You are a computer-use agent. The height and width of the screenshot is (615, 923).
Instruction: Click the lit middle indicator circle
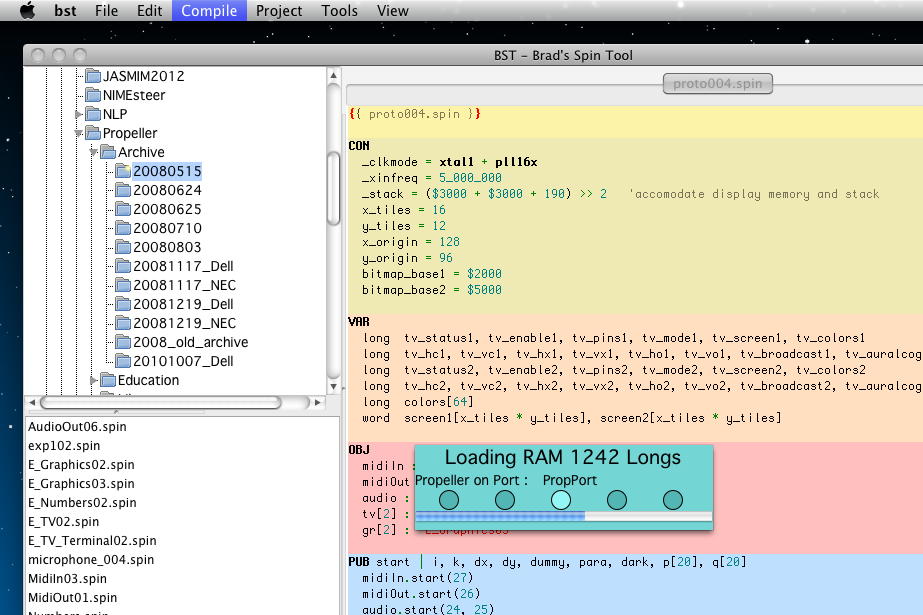pos(561,499)
